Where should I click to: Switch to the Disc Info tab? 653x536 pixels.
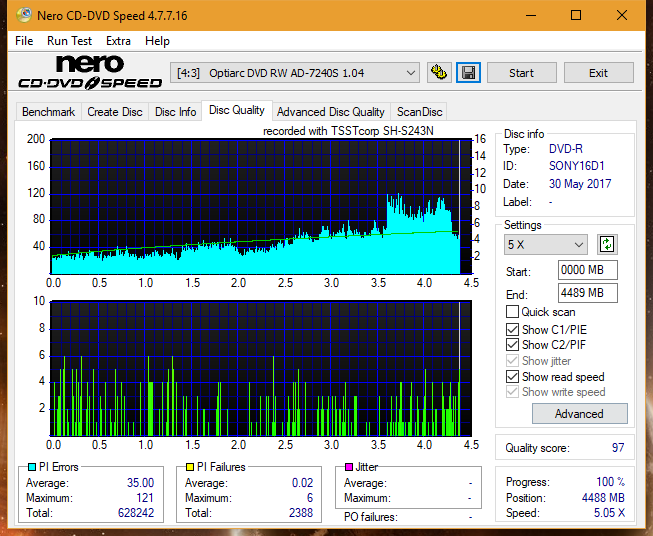tap(175, 112)
